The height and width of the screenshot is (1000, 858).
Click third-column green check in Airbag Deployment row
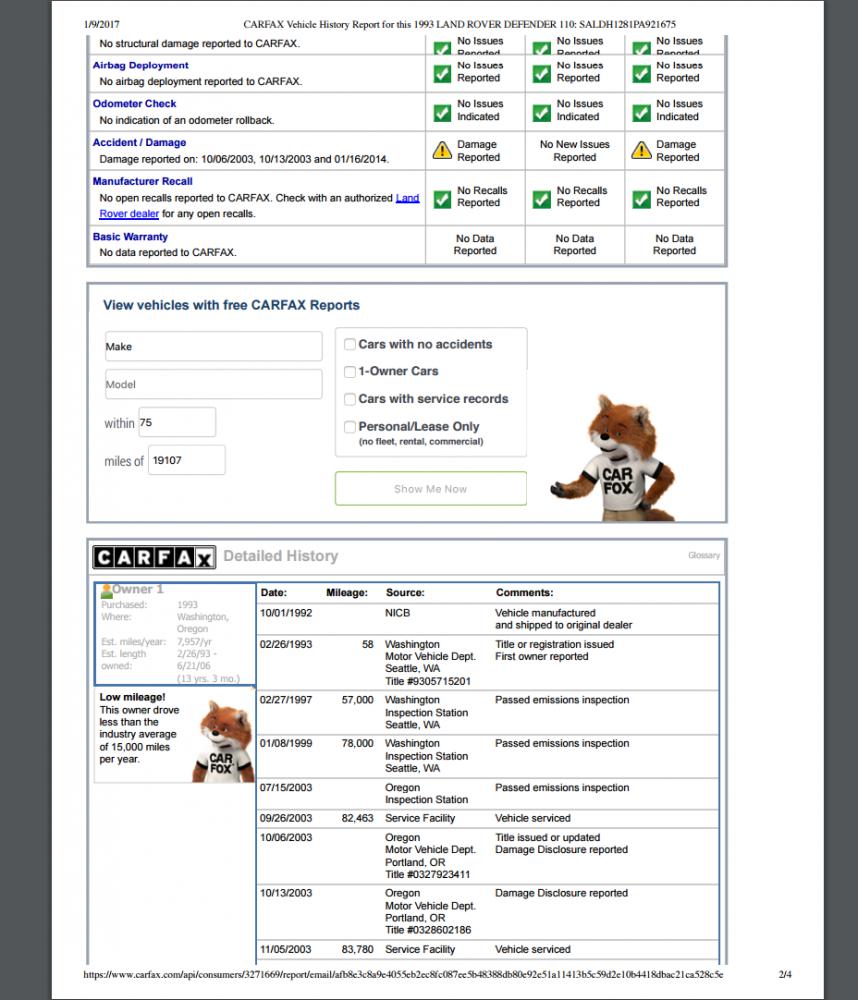click(x=641, y=74)
